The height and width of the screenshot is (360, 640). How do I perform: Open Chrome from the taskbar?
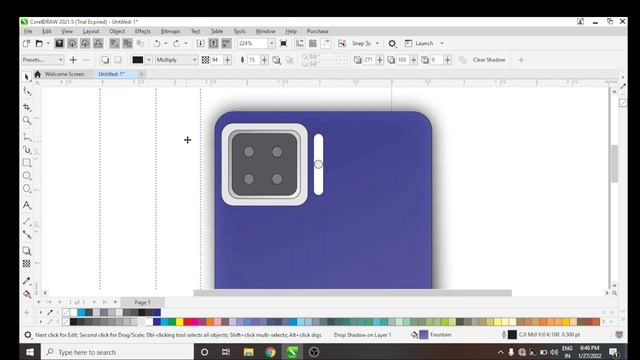tap(270, 352)
